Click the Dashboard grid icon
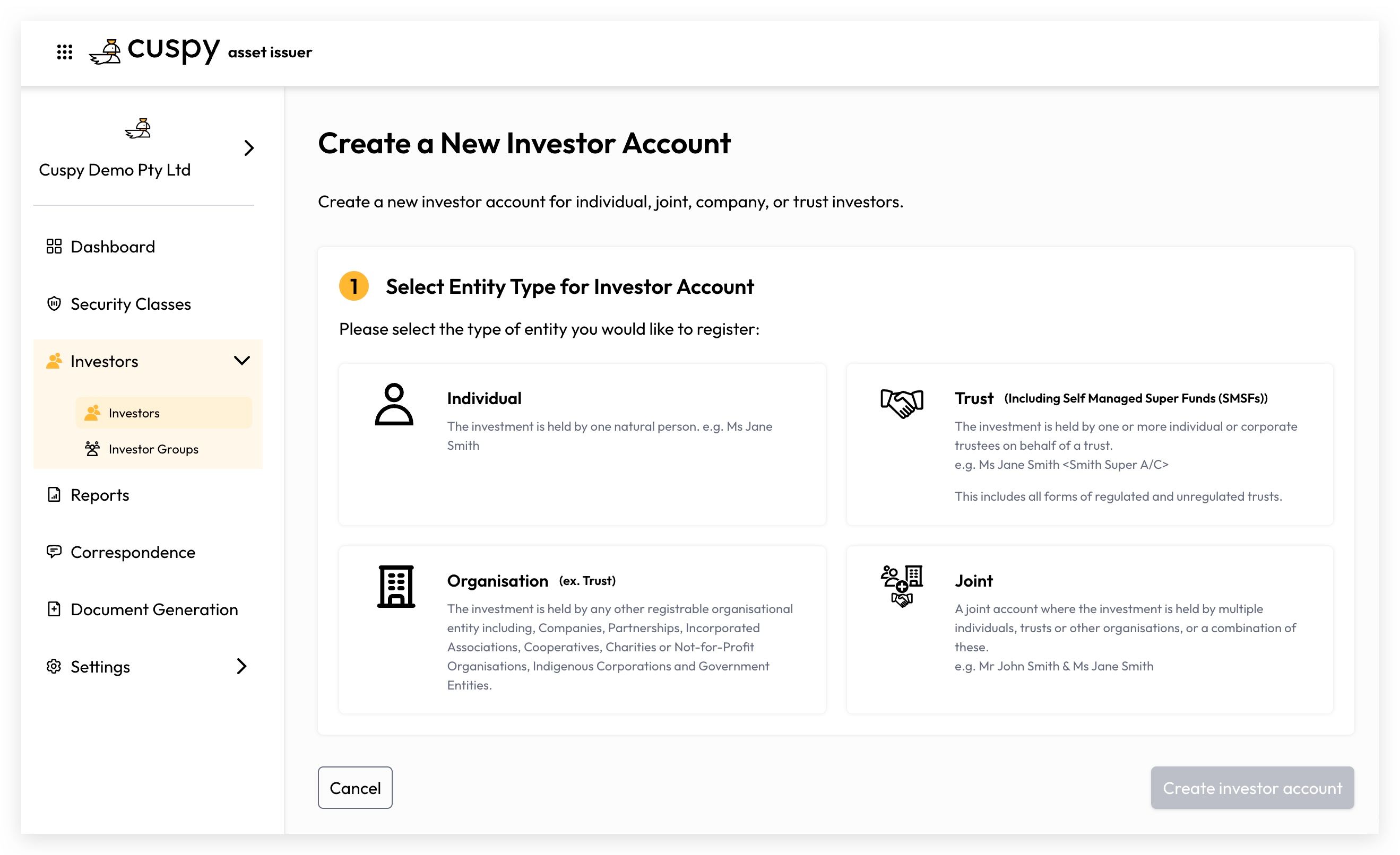The width and height of the screenshot is (1400, 855). [54, 247]
